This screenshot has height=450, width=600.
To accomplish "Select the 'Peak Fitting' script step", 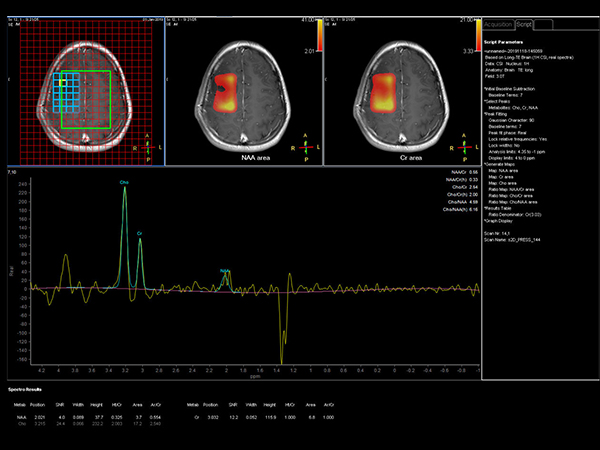I will tap(495, 114).
